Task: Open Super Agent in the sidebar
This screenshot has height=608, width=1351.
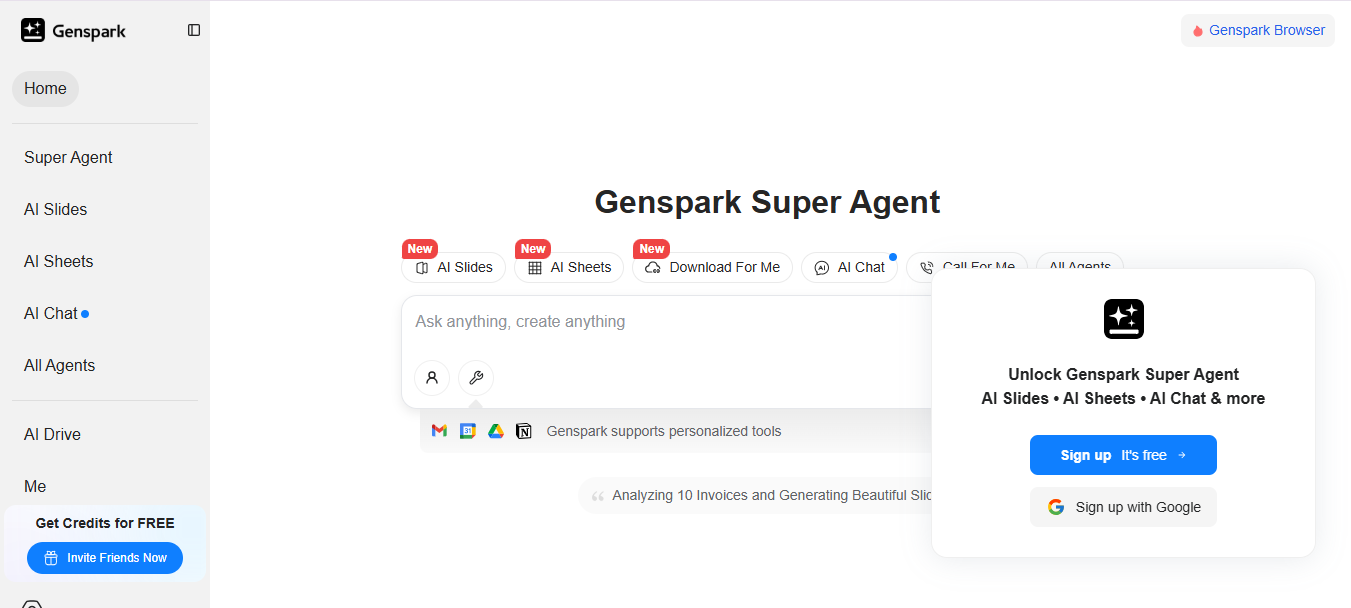Action: click(x=68, y=157)
